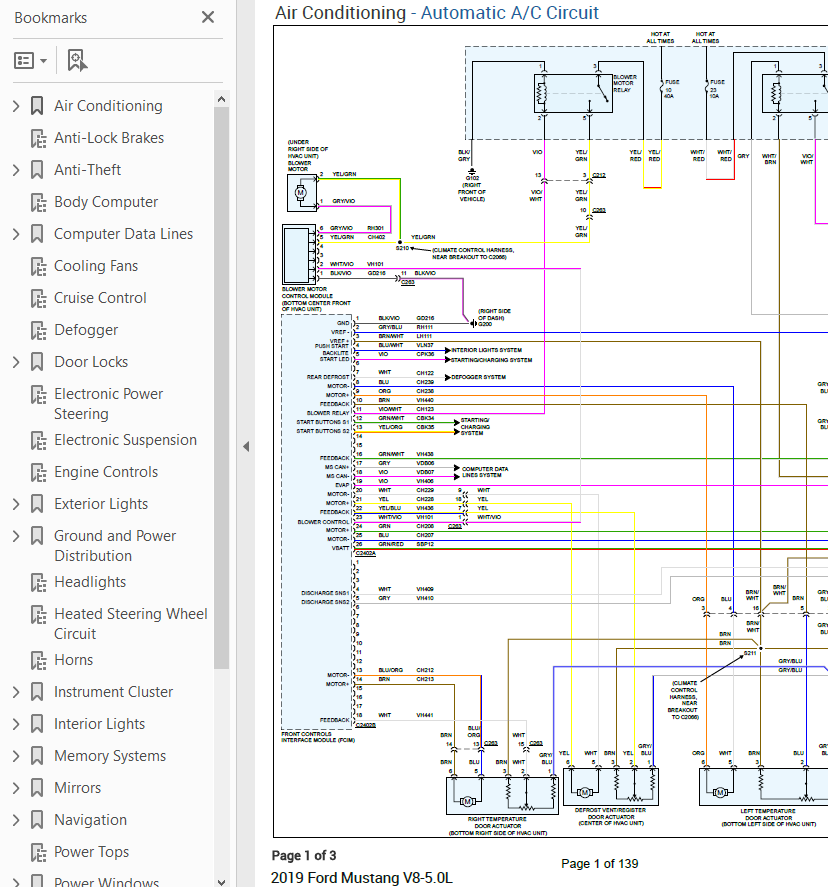Expand the Anti-Theft bookmark tree
This screenshot has height=887, width=828.
pyautogui.click(x=15, y=170)
